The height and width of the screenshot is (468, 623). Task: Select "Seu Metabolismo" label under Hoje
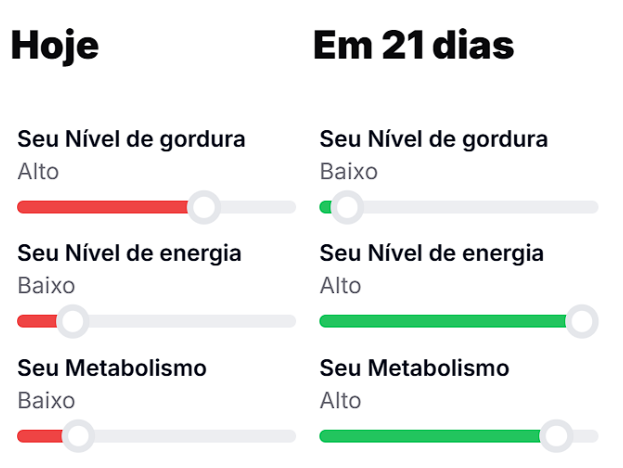[x=112, y=368]
